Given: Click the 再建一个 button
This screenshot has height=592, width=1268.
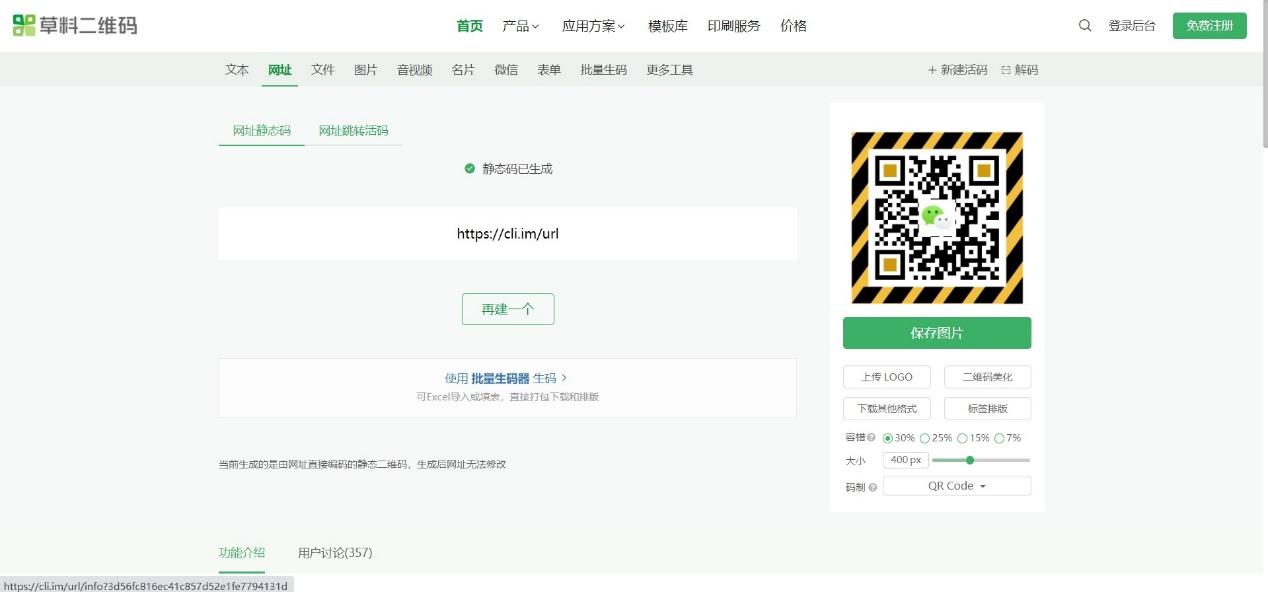Looking at the screenshot, I should coord(508,309).
